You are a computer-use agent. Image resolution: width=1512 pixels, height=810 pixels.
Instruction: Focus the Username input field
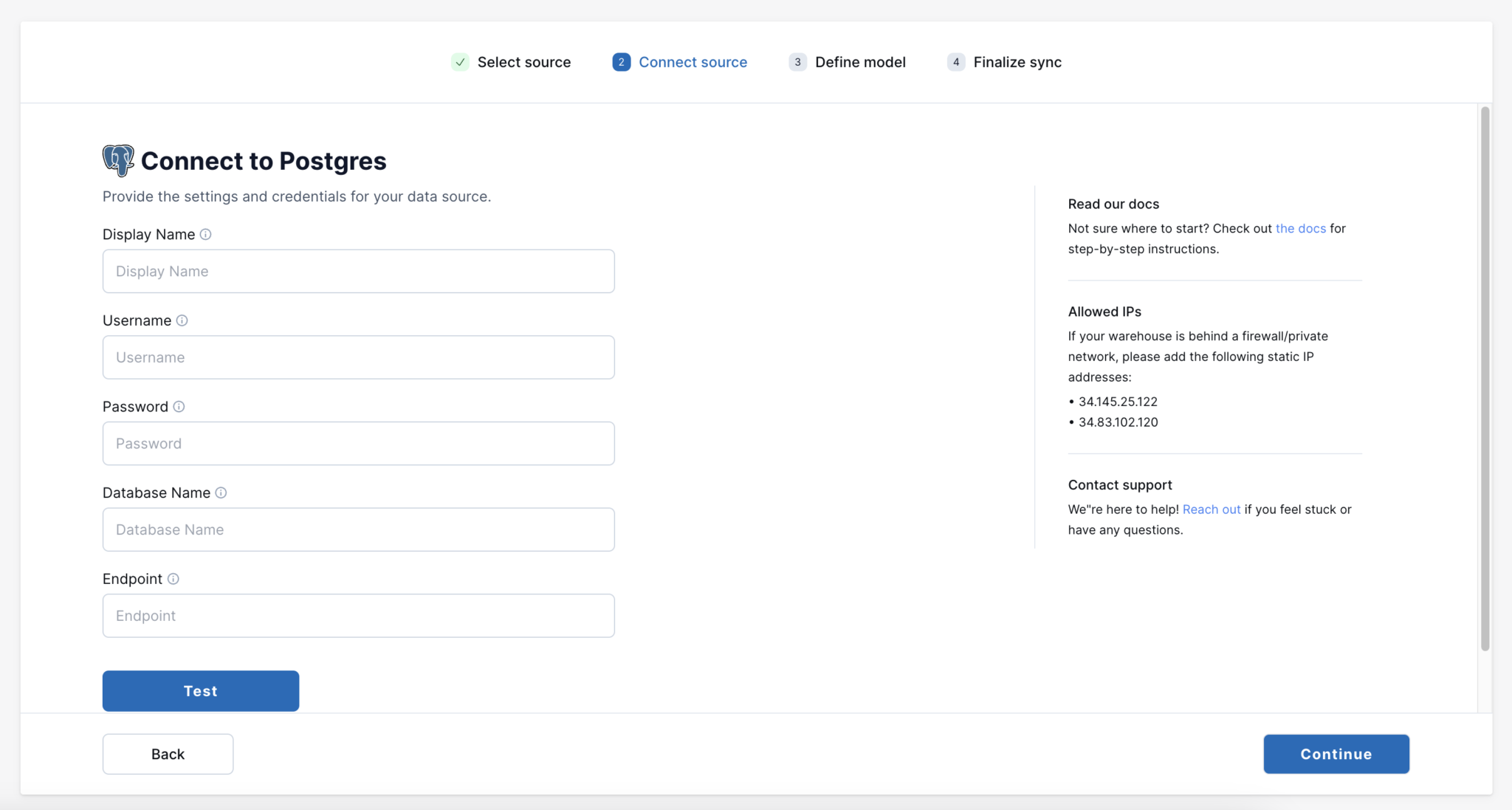point(358,357)
